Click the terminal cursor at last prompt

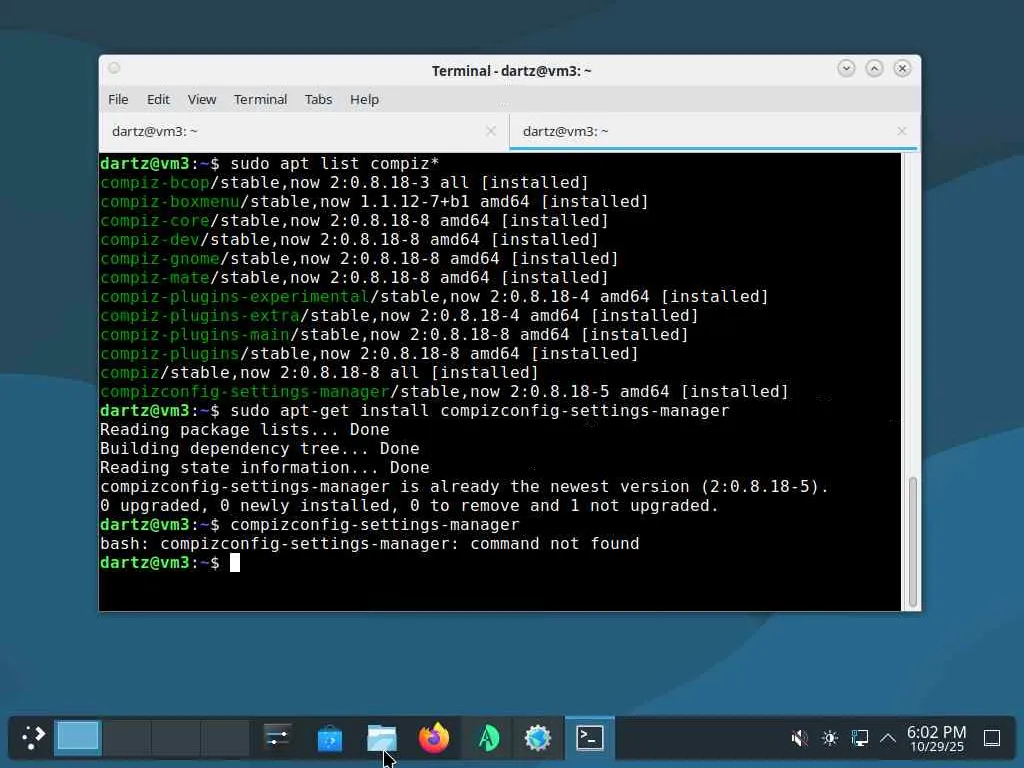(x=235, y=562)
